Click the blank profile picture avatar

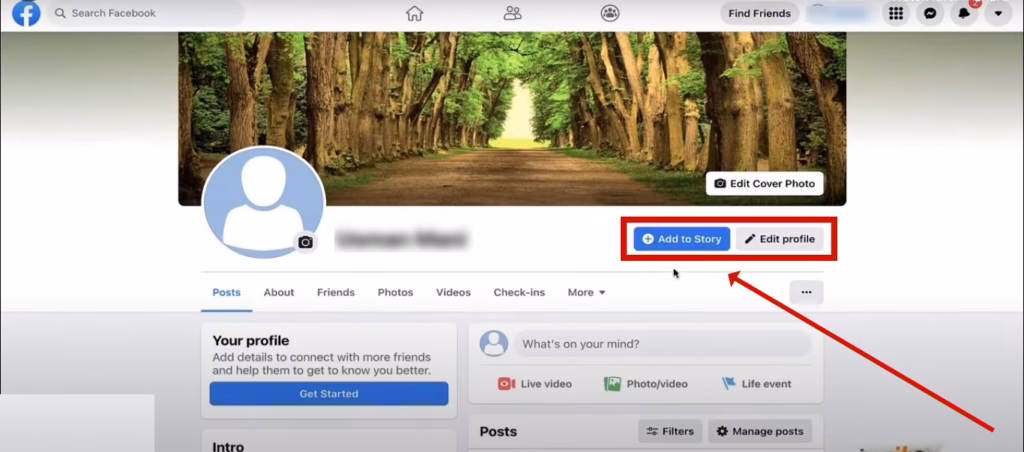pyautogui.click(x=263, y=202)
